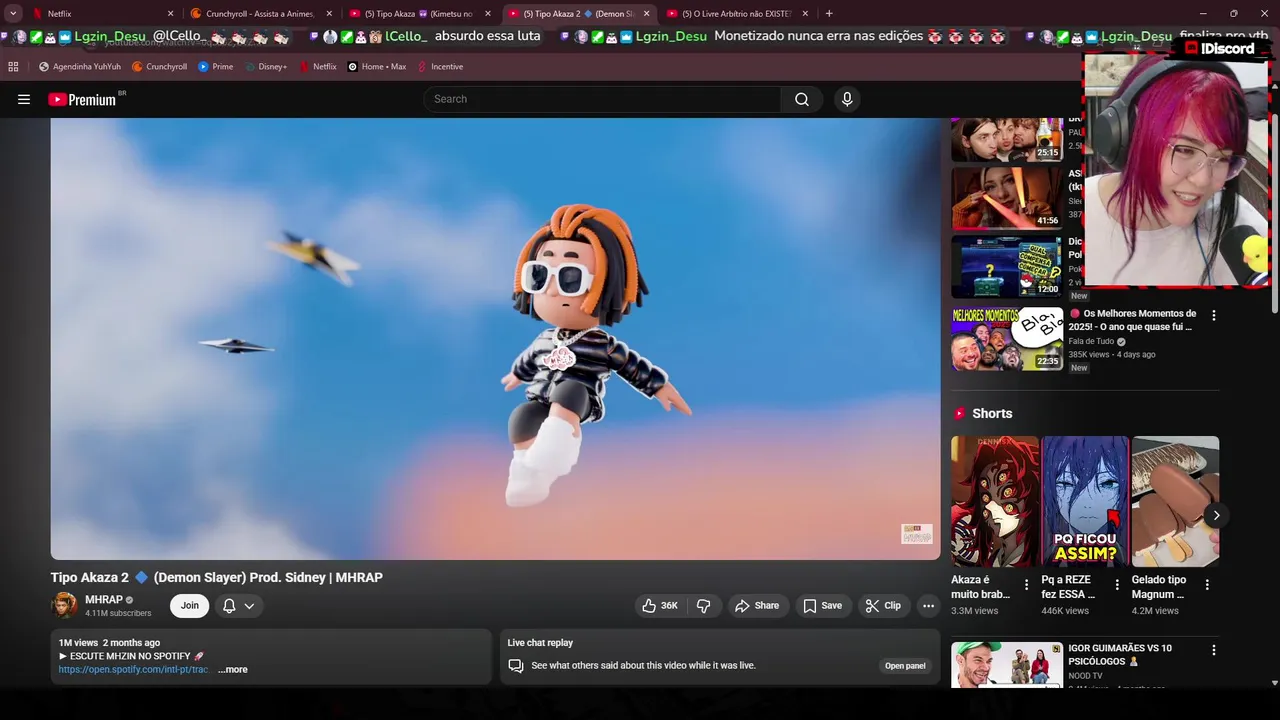Play the 41:56 recommended video thumbnail
The width and height of the screenshot is (1280, 720).
pos(1006,198)
